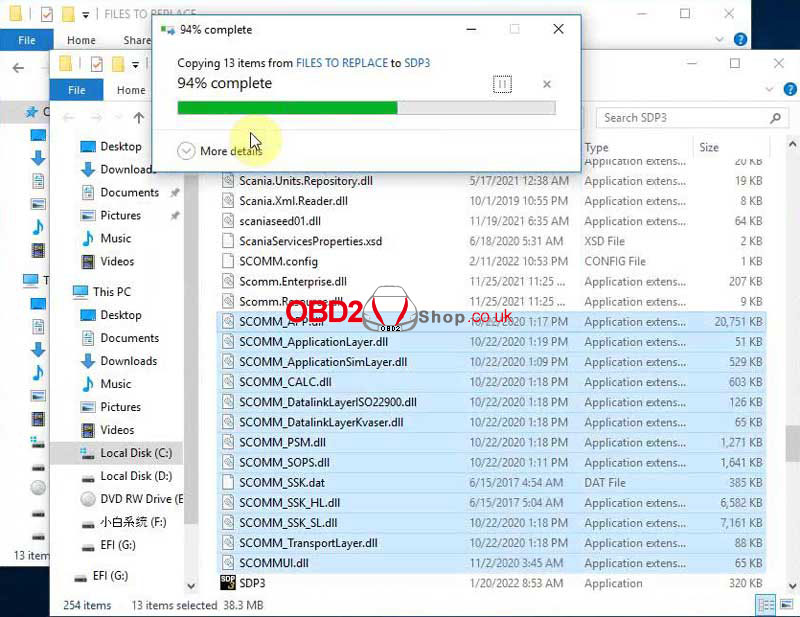Select Scania.Xml.Reader.dll file
Screen dimensions: 800x617
[x=293, y=201]
